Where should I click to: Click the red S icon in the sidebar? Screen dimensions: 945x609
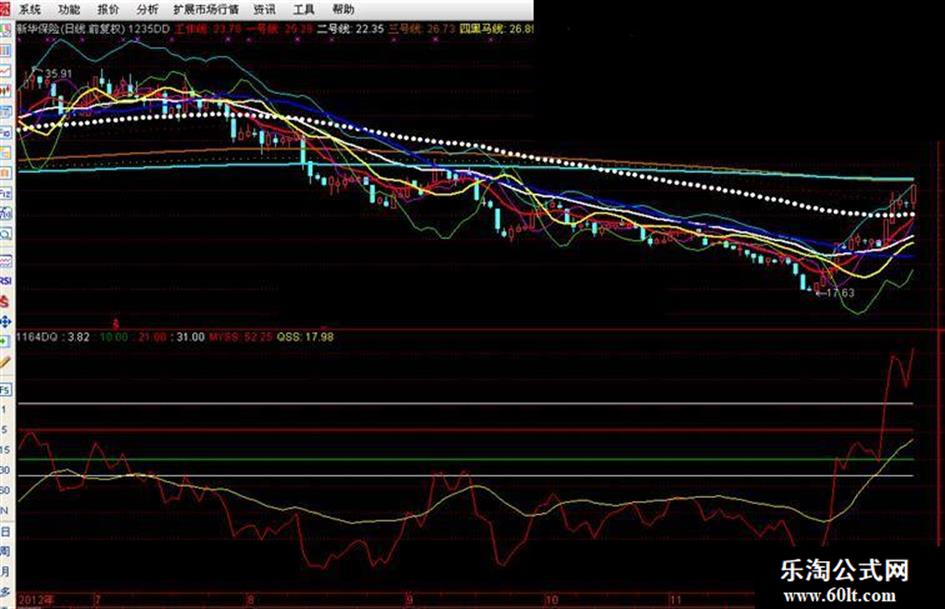pos(5,301)
